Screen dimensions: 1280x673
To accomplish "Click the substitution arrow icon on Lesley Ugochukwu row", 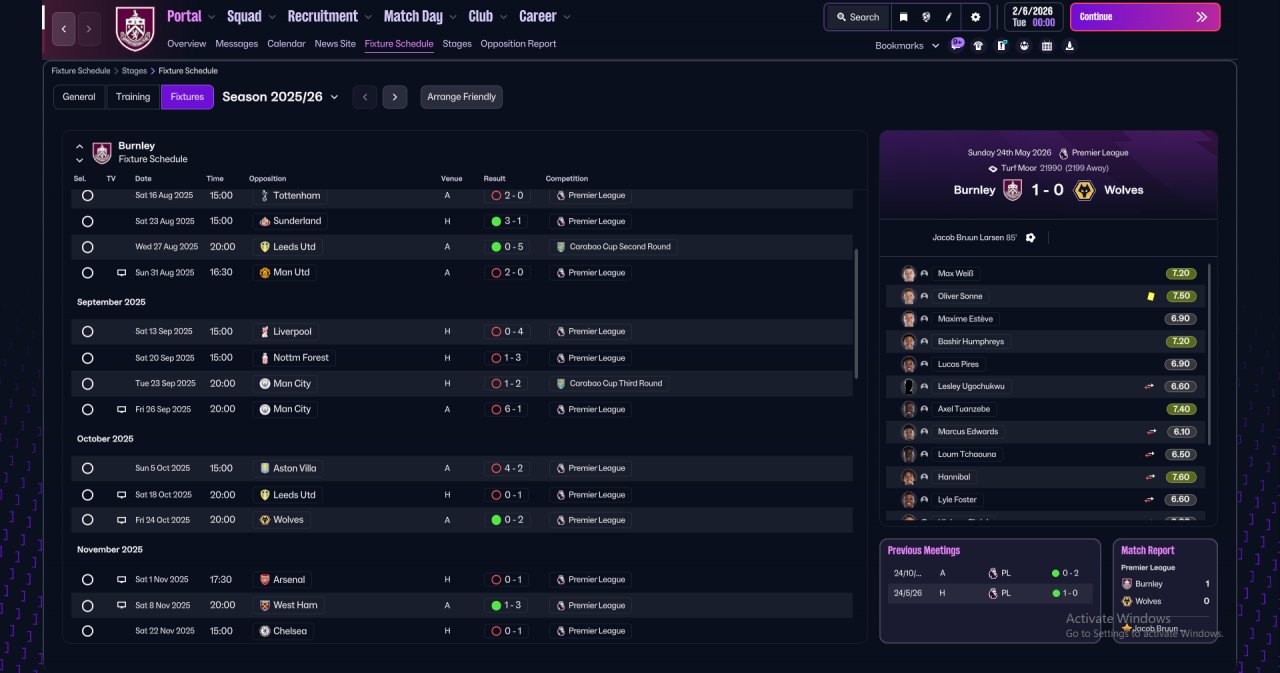I will tap(1151, 386).
